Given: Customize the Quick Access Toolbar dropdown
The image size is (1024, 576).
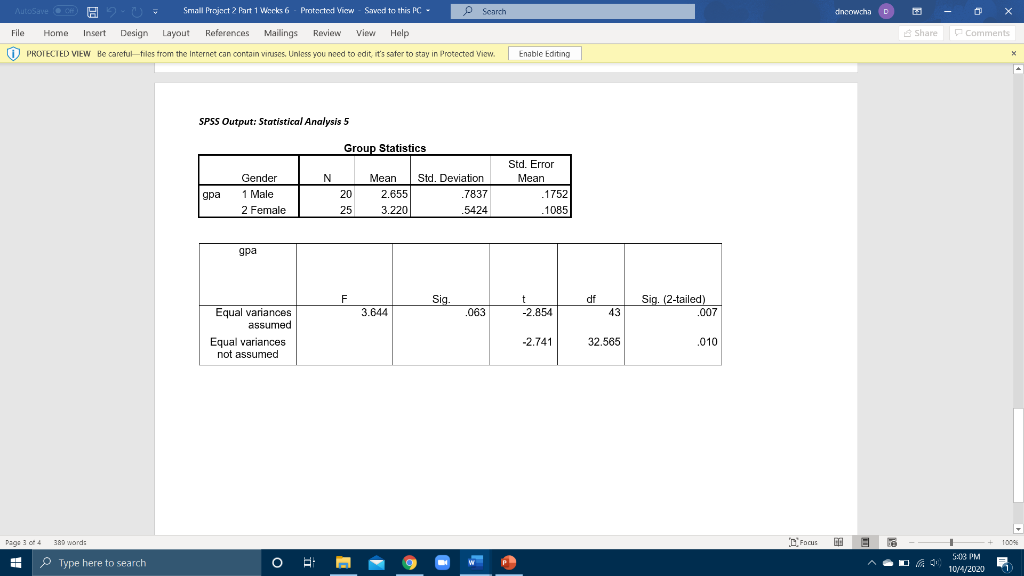Looking at the screenshot, I should (x=156, y=11).
